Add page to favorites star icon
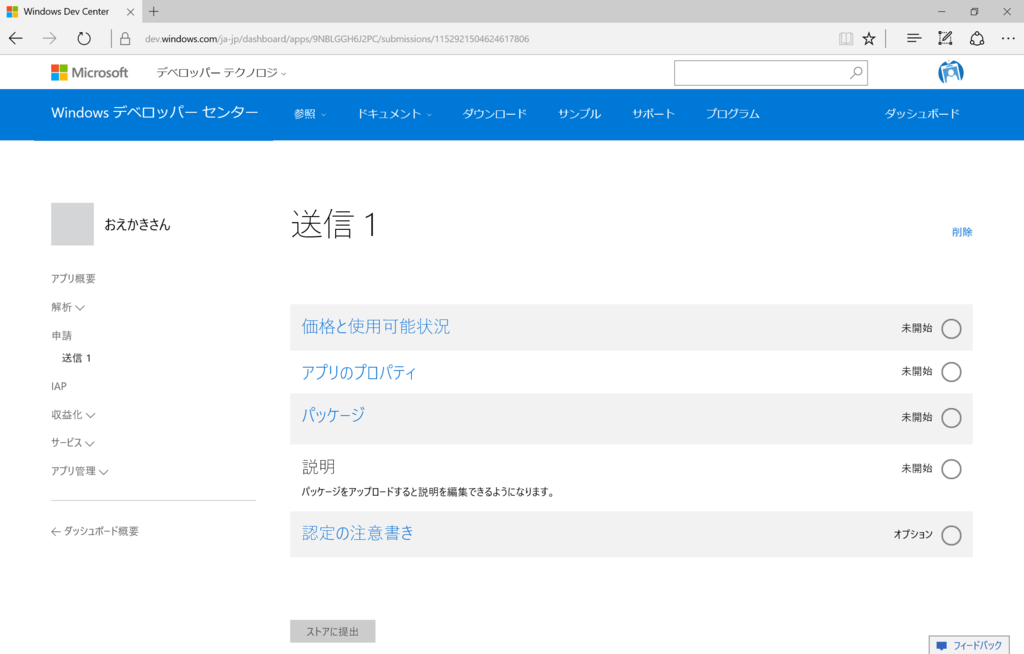 coord(869,39)
